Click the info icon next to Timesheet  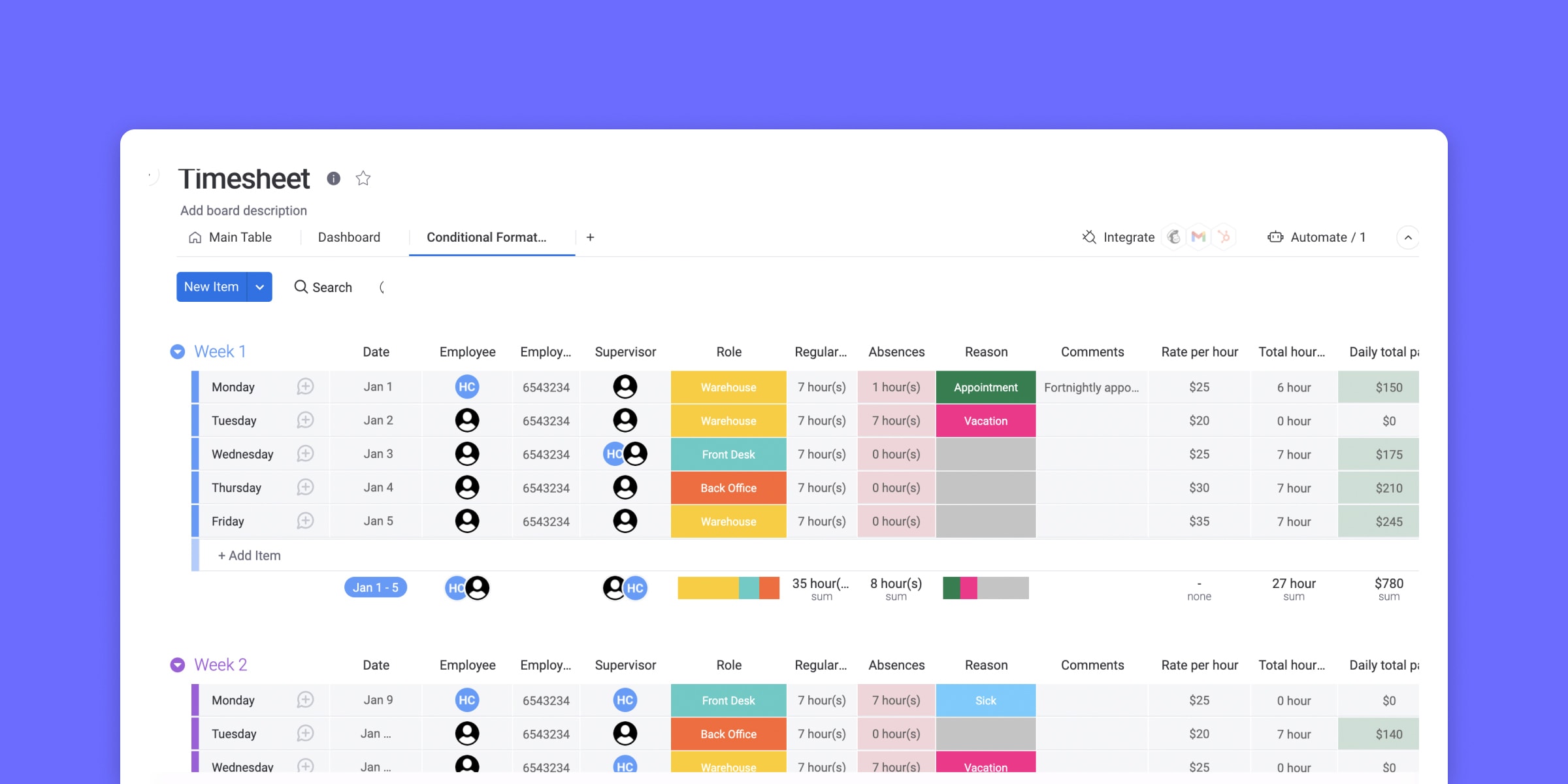click(x=334, y=178)
